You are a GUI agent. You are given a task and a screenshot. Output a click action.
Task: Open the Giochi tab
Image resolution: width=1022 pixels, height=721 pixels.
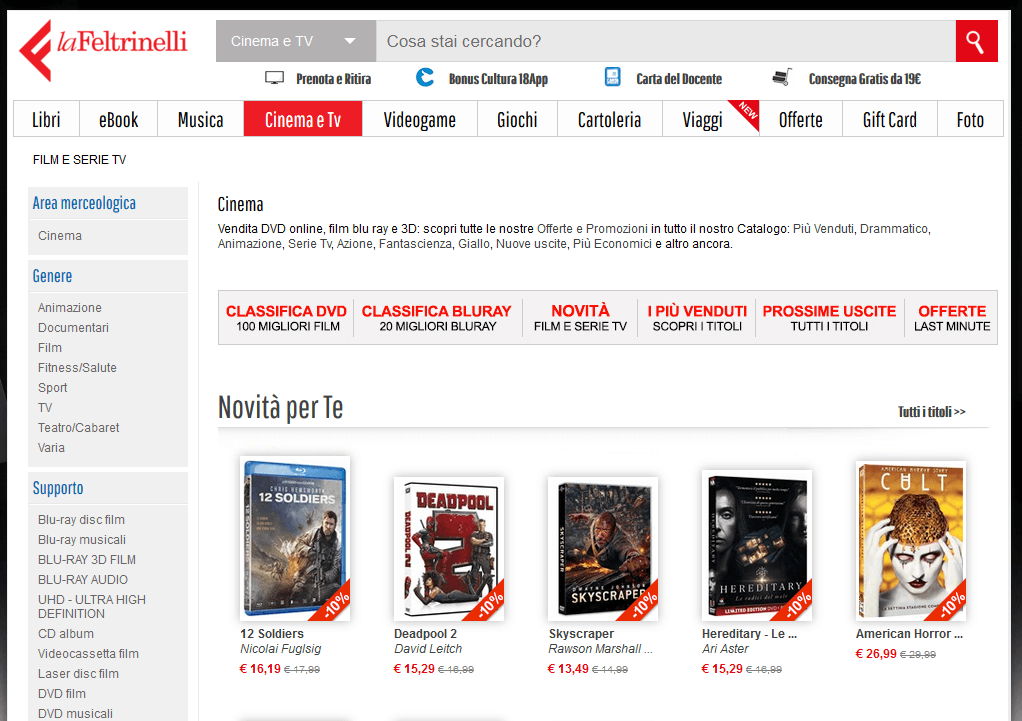pos(518,119)
